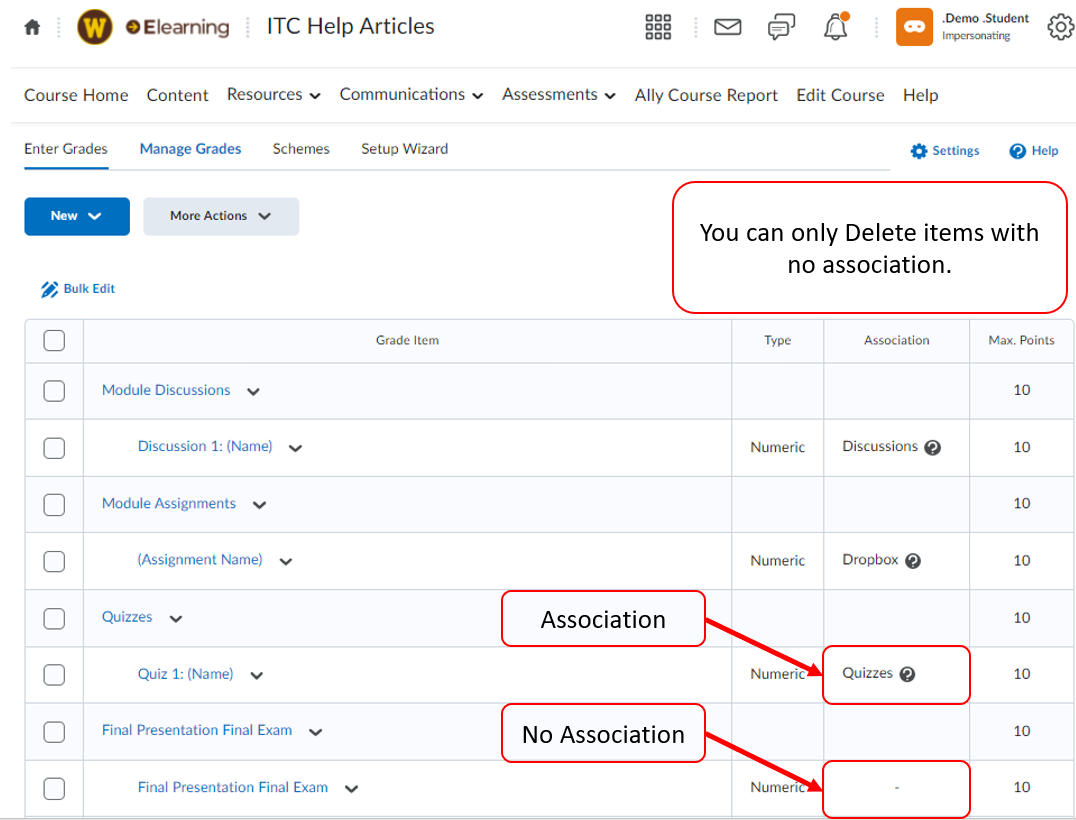The width and height of the screenshot is (1076, 820).
Task: Open the Ally Course Report link
Action: [706, 95]
